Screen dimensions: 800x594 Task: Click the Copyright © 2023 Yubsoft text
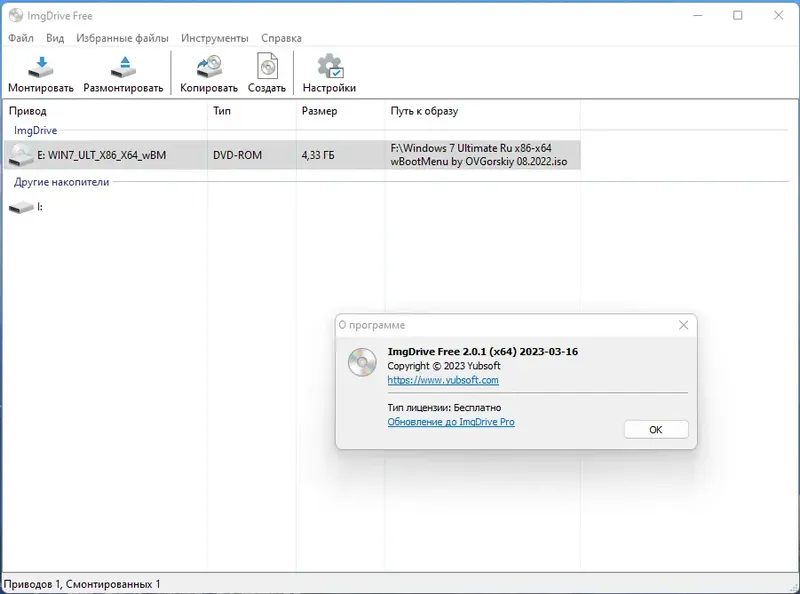click(x=444, y=366)
